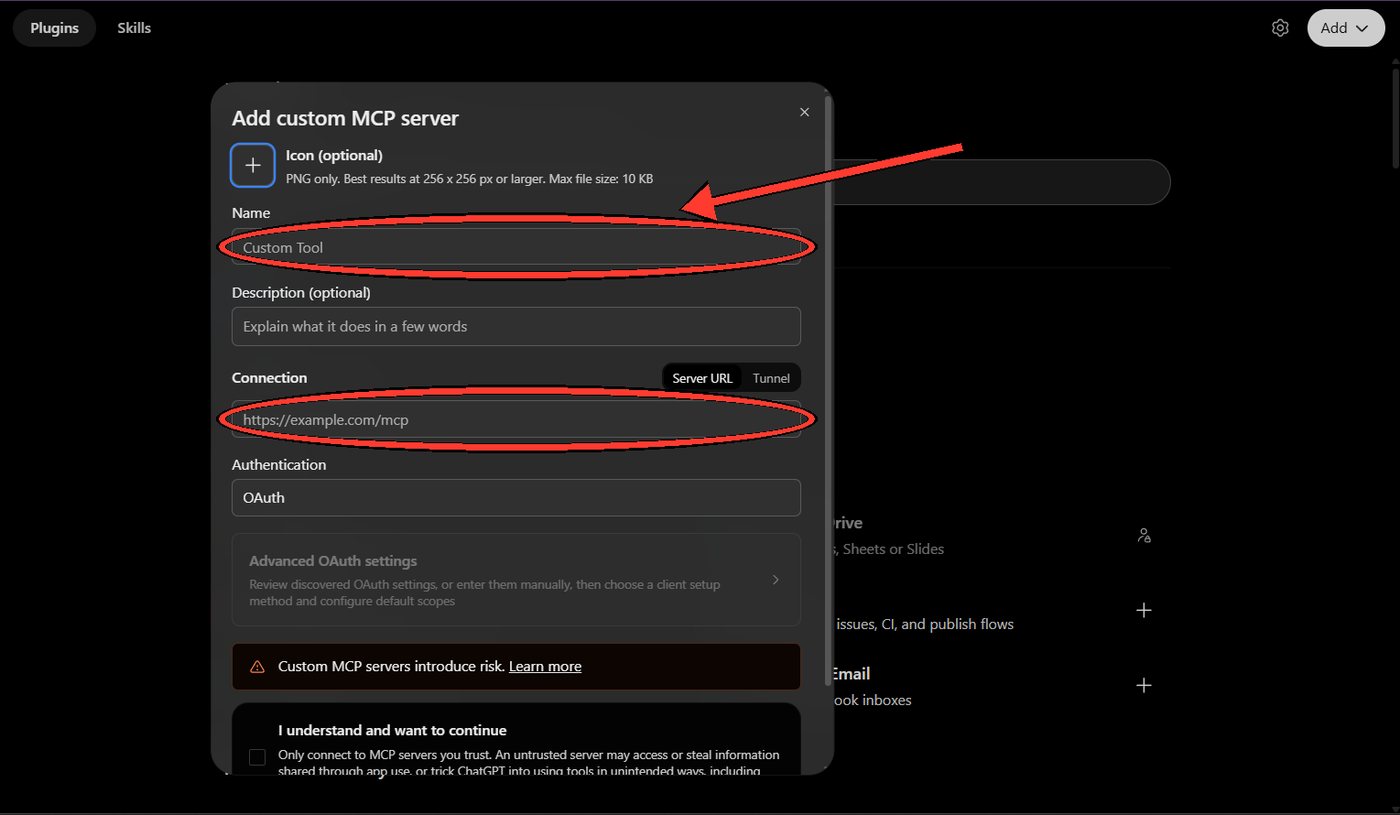The width and height of the screenshot is (1400, 815).
Task: Click the plus icon on the Email row
Action: tap(1144, 685)
